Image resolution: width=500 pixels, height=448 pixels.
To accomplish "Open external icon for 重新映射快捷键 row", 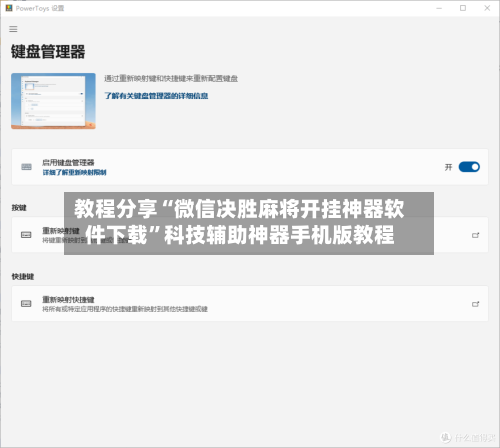I will (x=476, y=304).
